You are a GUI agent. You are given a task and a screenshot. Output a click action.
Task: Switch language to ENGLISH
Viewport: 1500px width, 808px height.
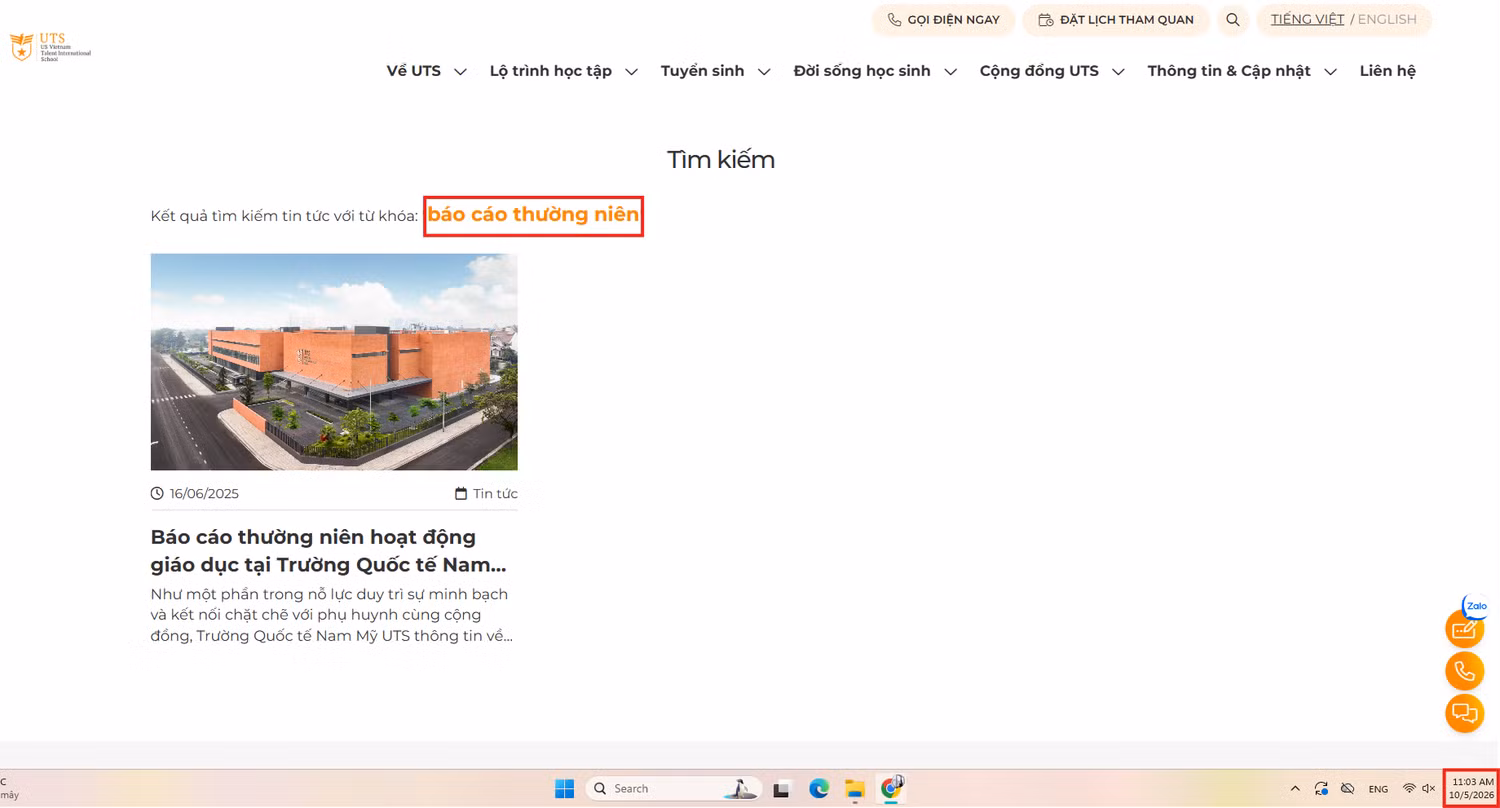pyautogui.click(x=1387, y=19)
